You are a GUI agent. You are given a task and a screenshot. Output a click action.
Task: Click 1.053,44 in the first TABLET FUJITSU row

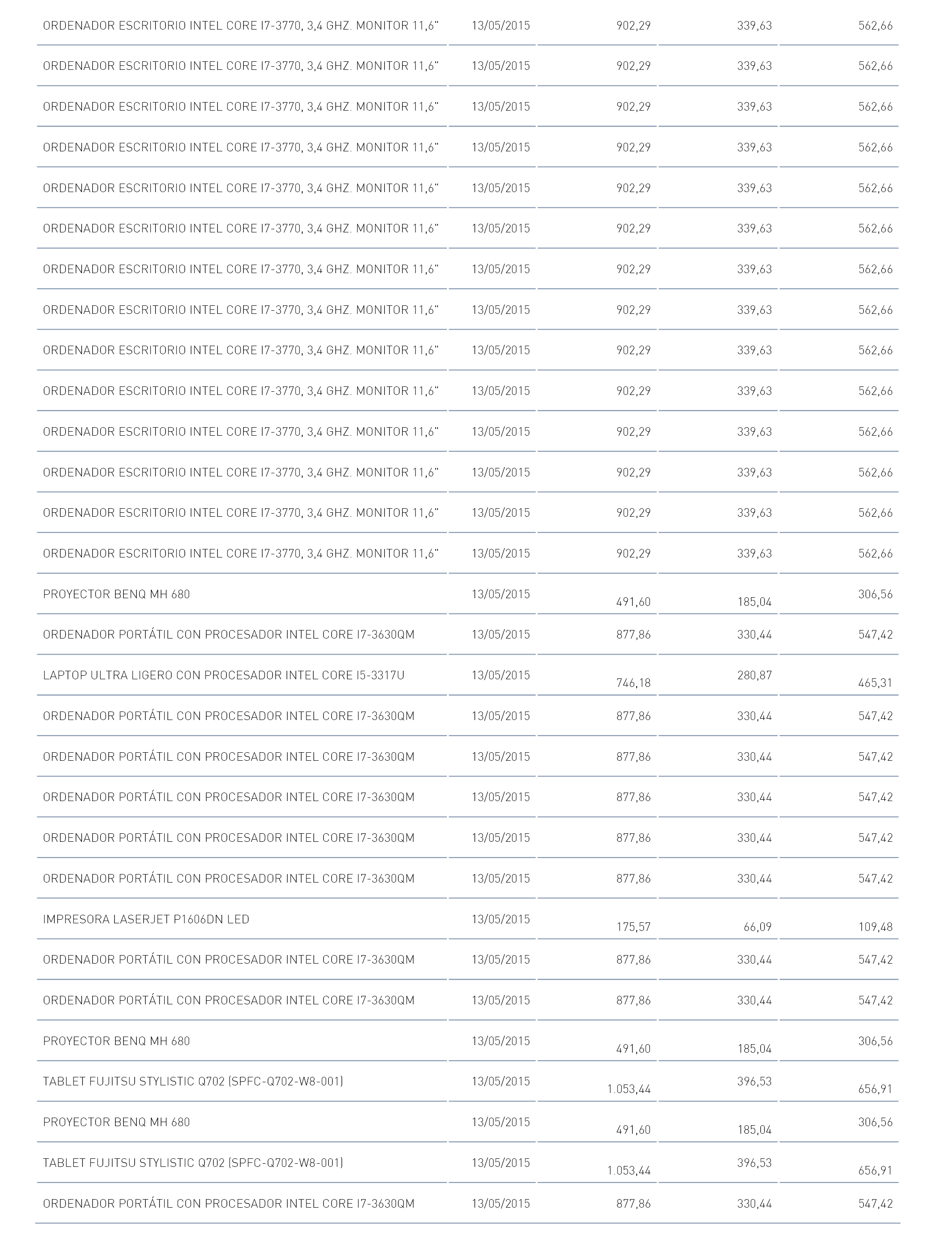pyautogui.click(x=629, y=1089)
